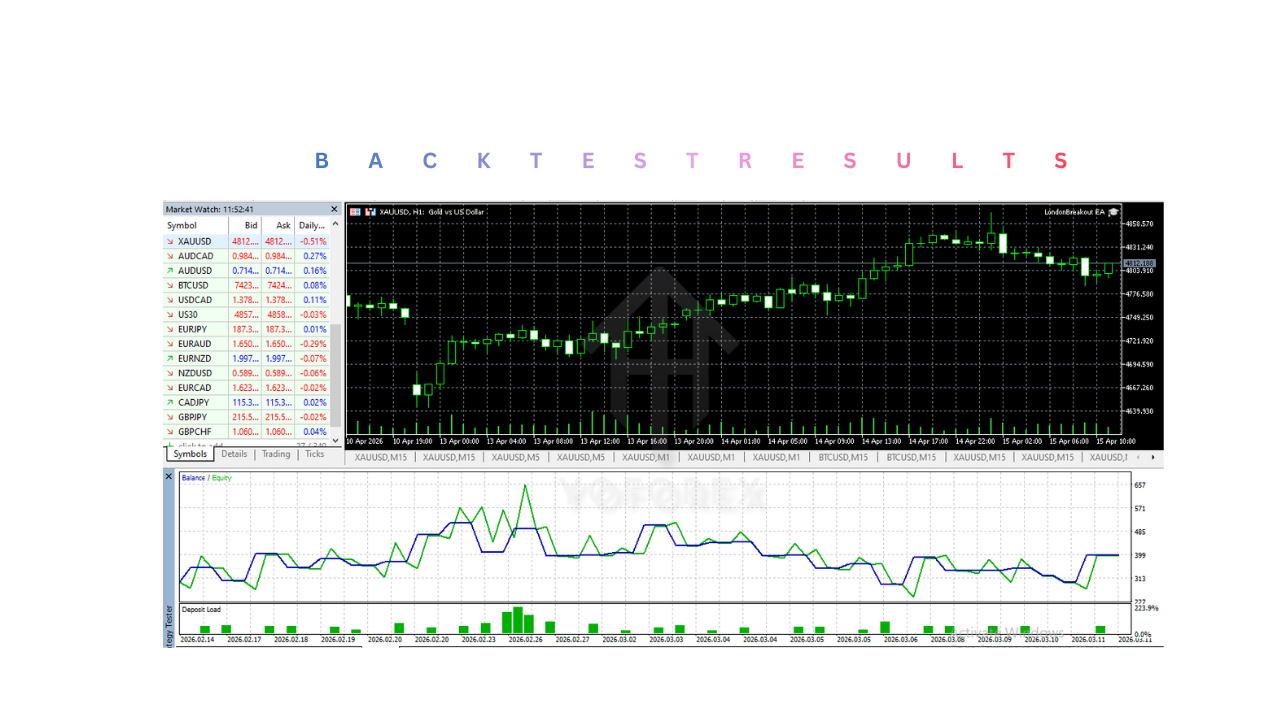Click the downtrend arrow icon next to BTCUSD
This screenshot has width=1280, height=720.
pyautogui.click(x=169, y=285)
